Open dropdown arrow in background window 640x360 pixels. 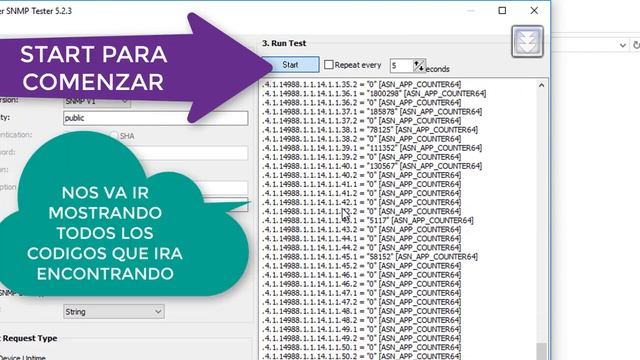622,45
